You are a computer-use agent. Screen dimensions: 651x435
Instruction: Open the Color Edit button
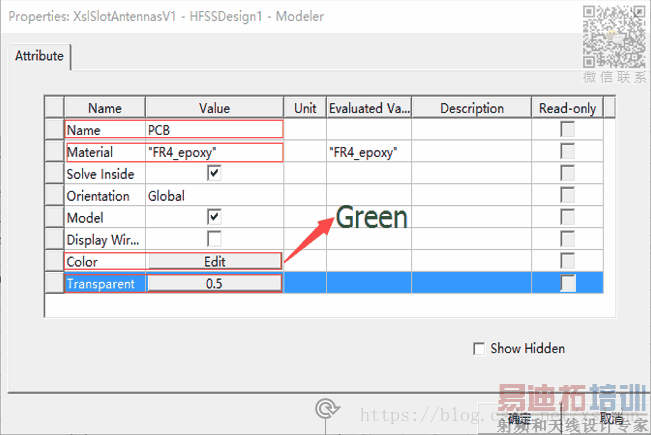pos(215,261)
